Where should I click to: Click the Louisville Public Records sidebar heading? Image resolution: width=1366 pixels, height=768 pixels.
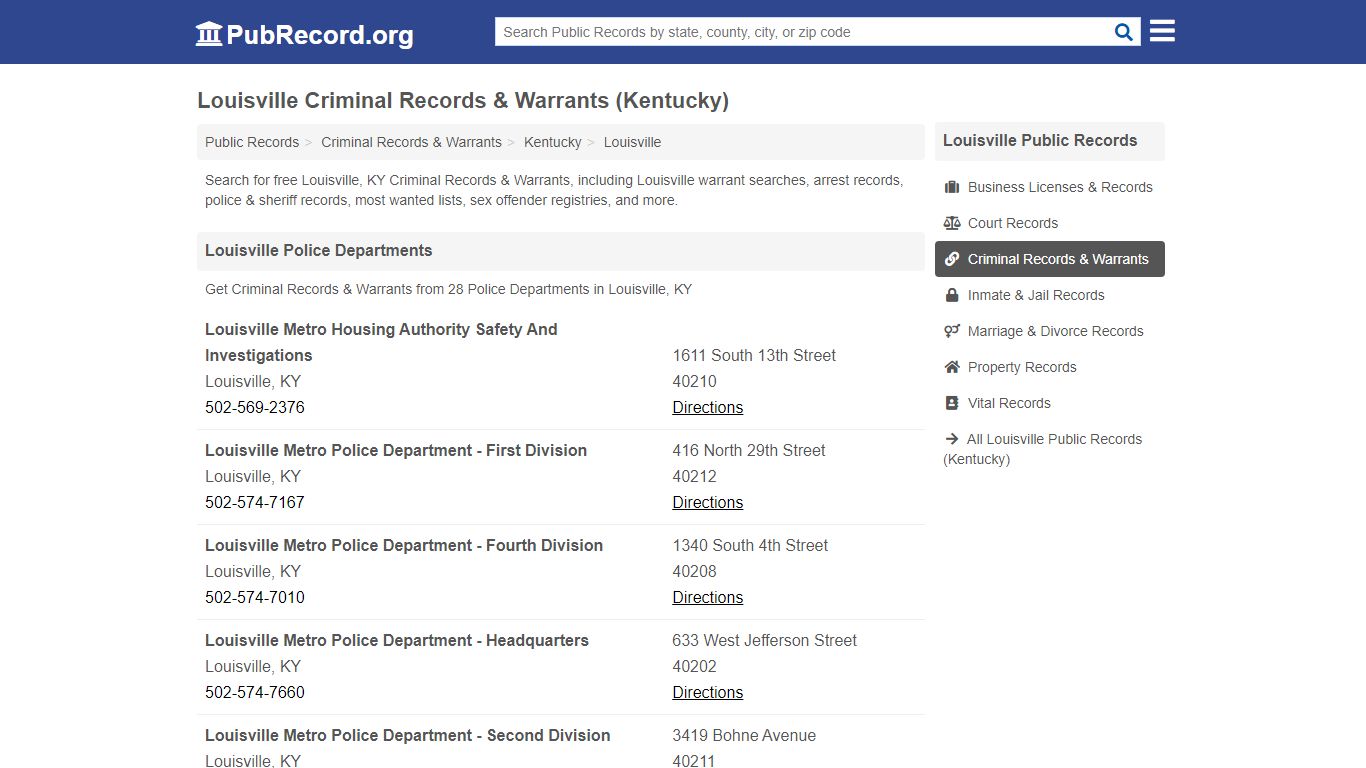click(x=1040, y=140)
